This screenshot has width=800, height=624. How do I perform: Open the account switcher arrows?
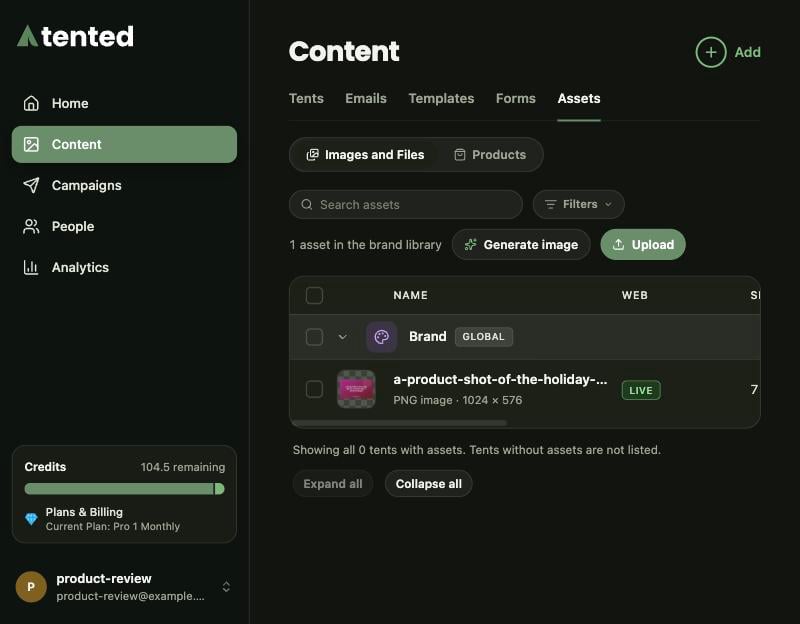[226, 587]
